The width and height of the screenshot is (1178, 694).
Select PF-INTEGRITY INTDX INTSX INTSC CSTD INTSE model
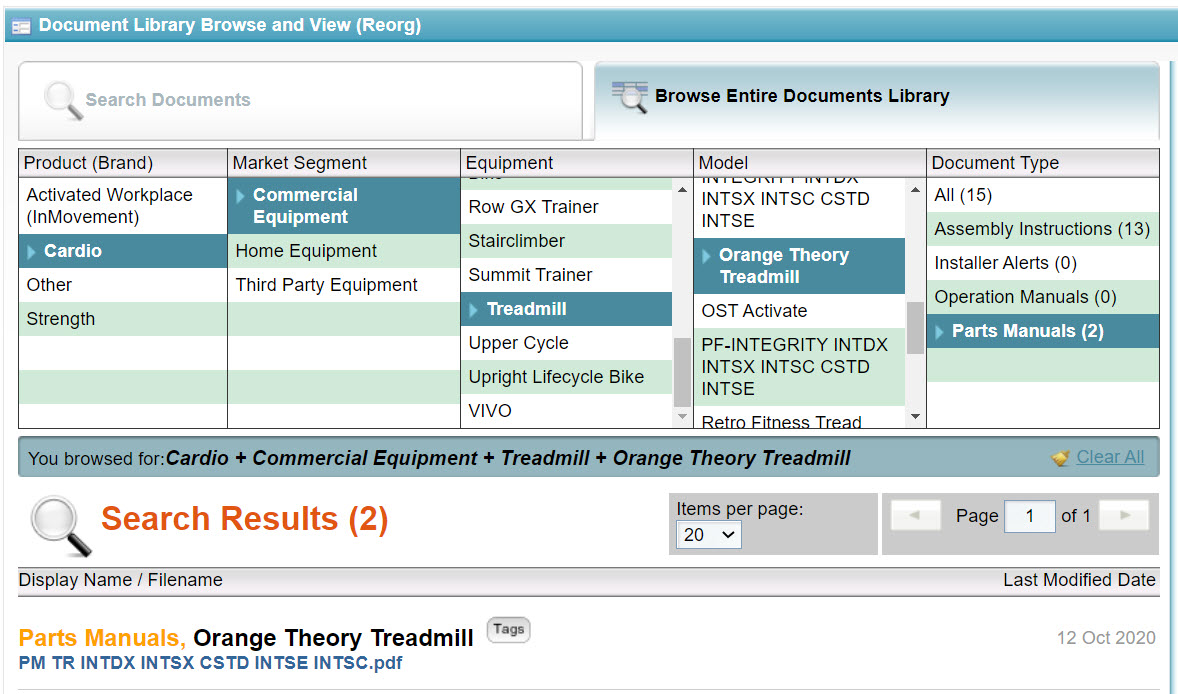click(x=799, y=367)
